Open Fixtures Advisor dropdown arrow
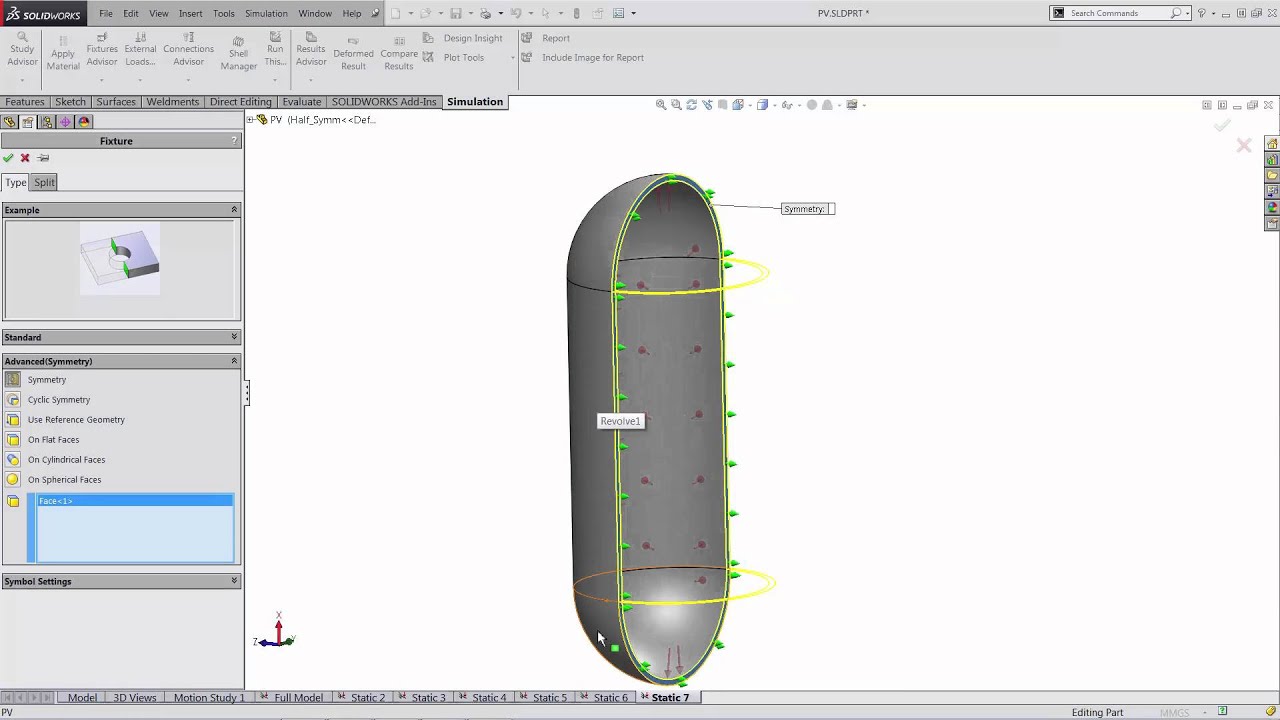1280x720 pixels. click(x=102, y=79)
